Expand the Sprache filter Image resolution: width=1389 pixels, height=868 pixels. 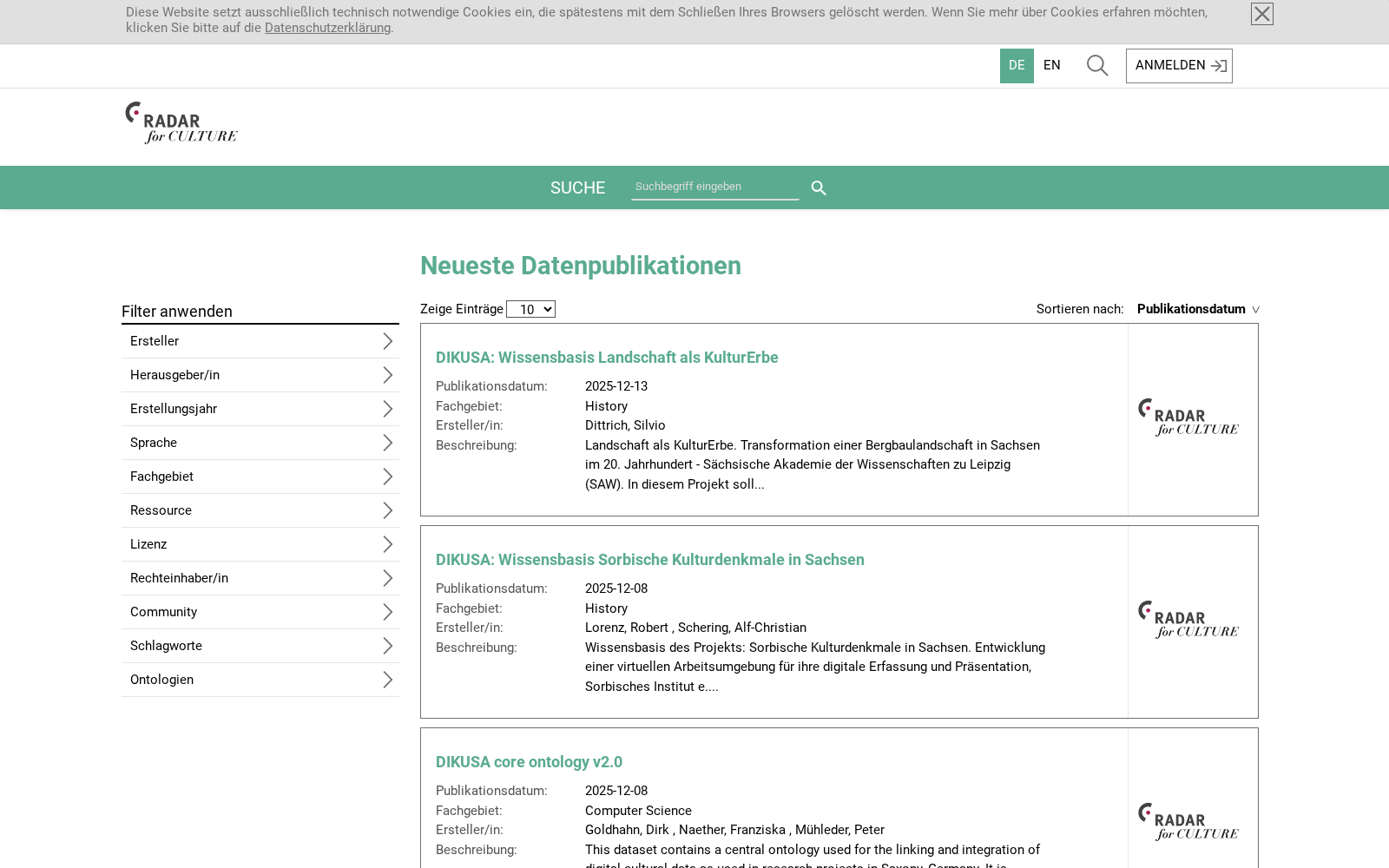[260, 443]
